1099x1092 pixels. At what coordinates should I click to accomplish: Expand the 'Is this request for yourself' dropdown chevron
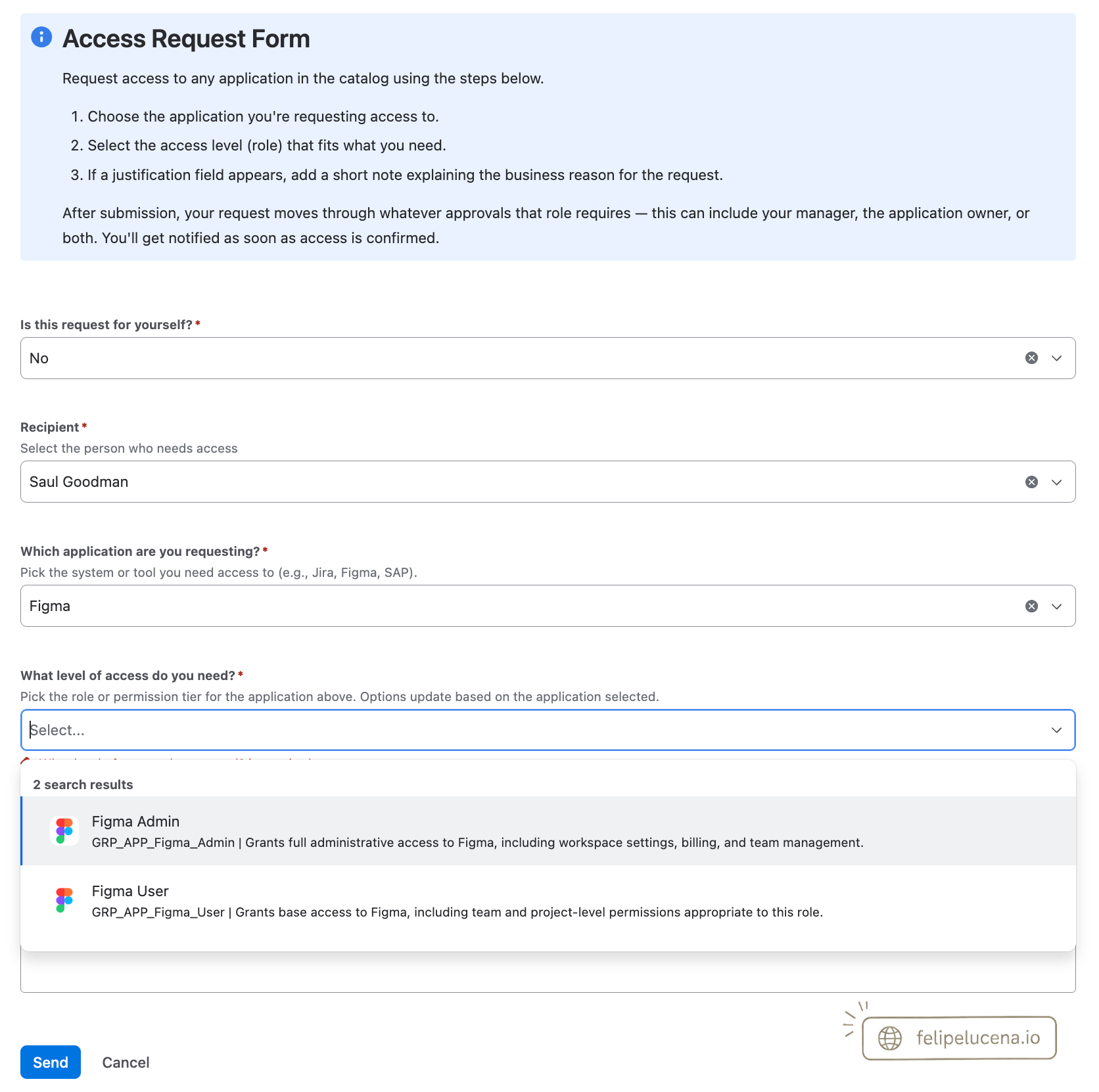click(1057, 358)
